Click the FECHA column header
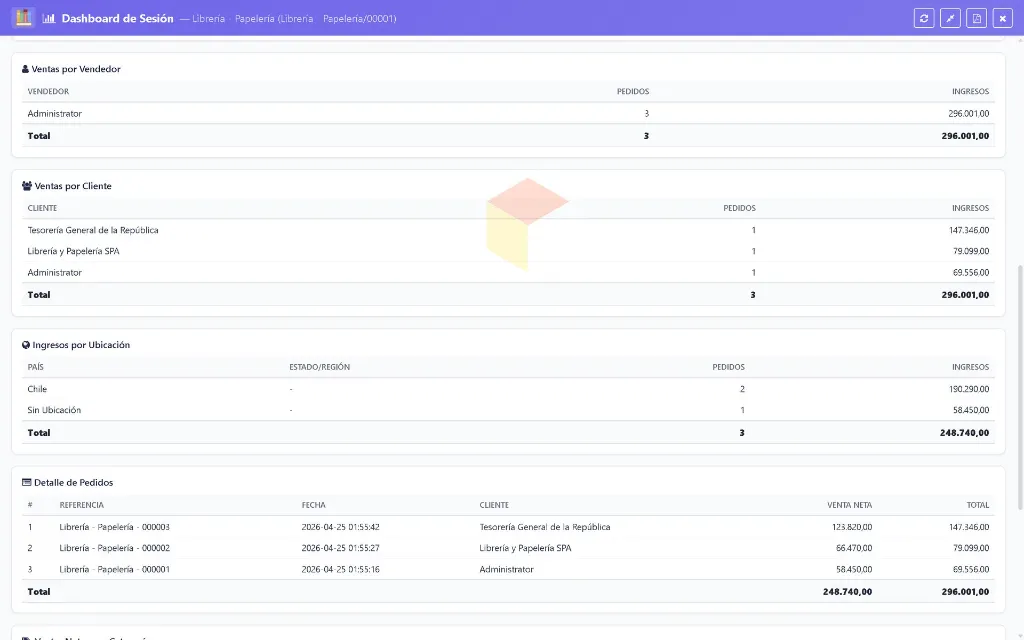Viewport: 1024px width, 640px height. click(x=313, y=505)
